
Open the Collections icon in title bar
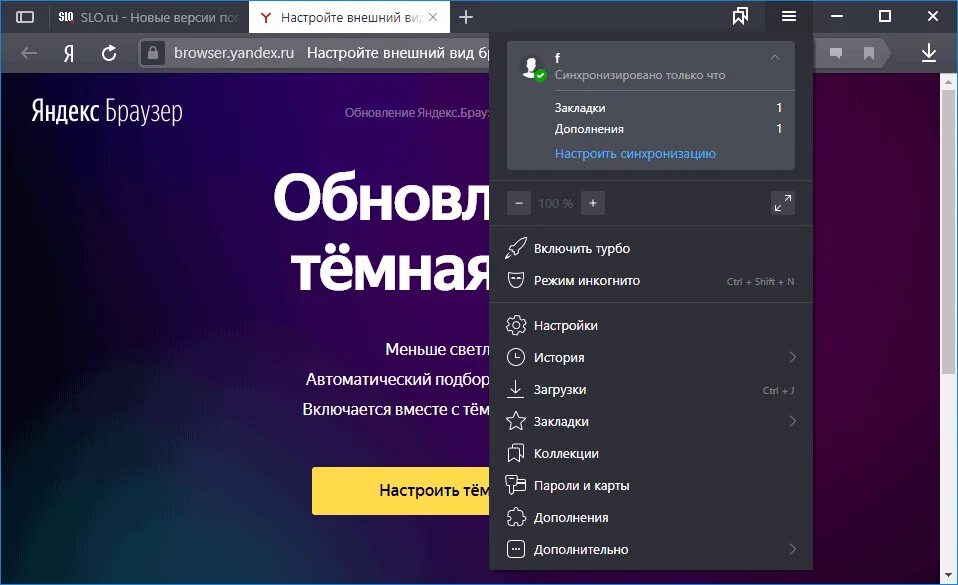point(740,17)
